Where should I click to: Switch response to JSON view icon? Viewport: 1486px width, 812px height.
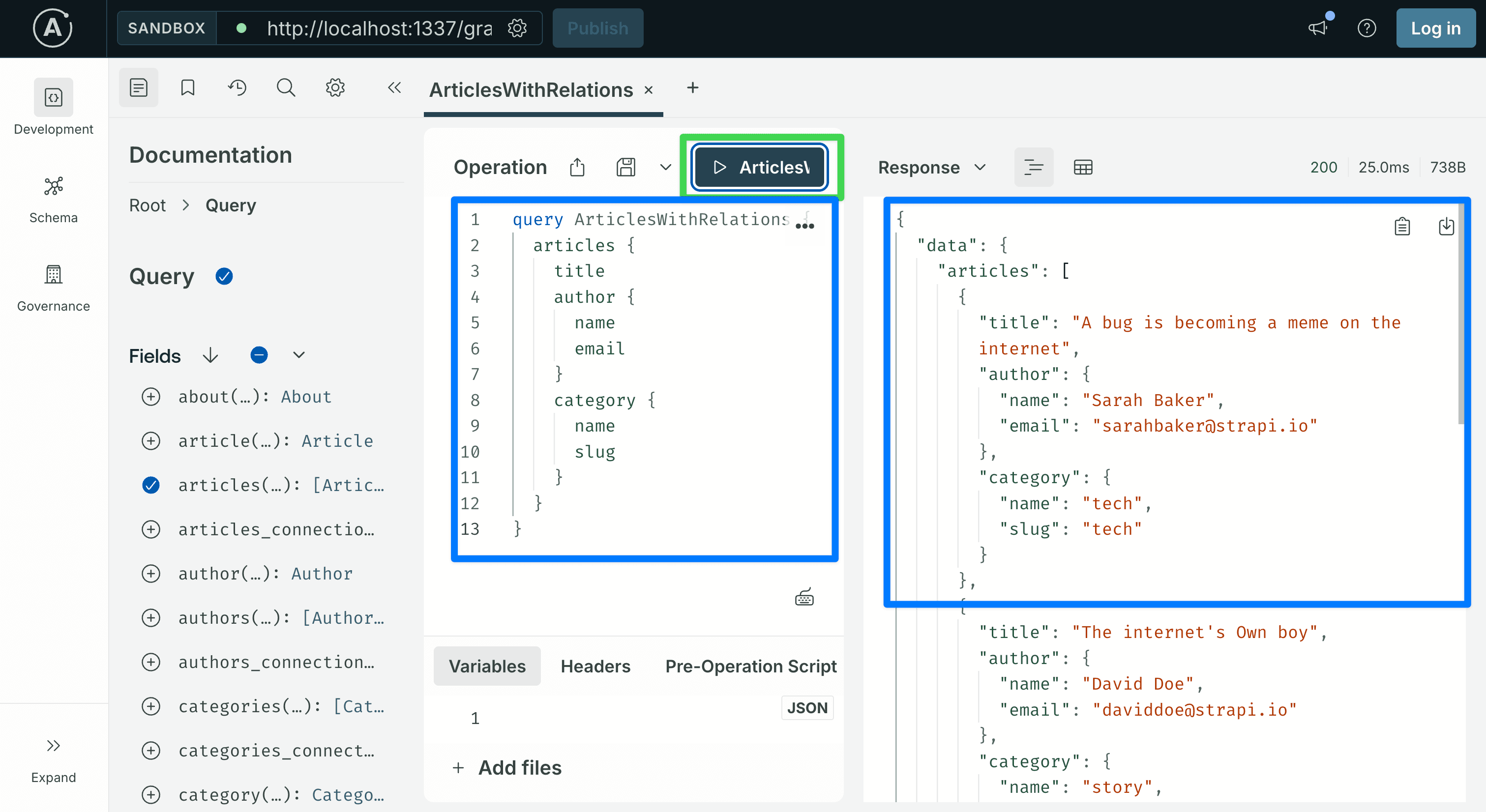[x=1034, y=167]
